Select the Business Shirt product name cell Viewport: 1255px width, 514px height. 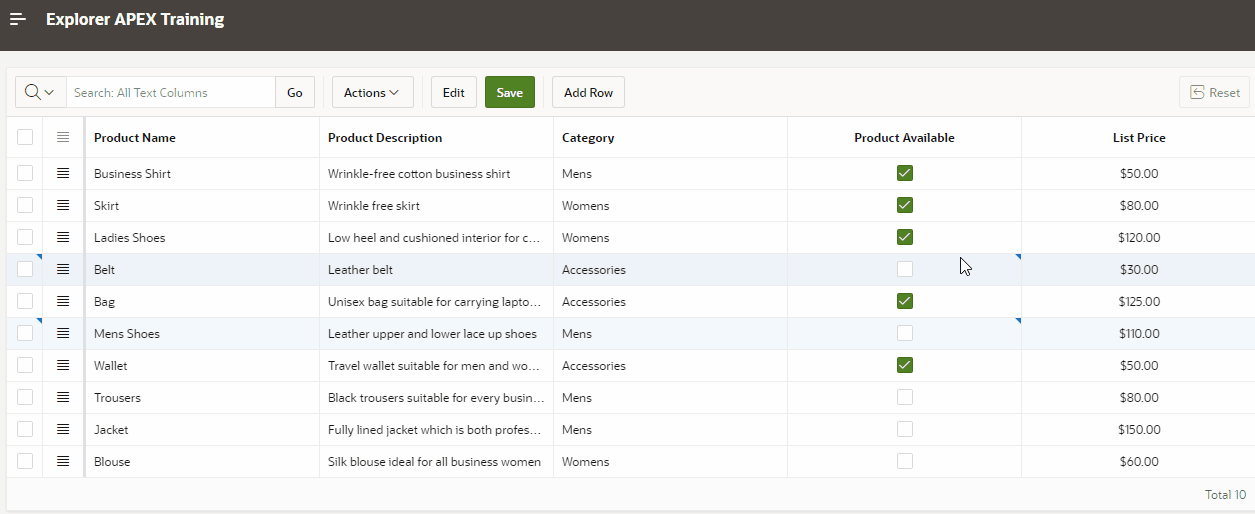tap(203, 173)
